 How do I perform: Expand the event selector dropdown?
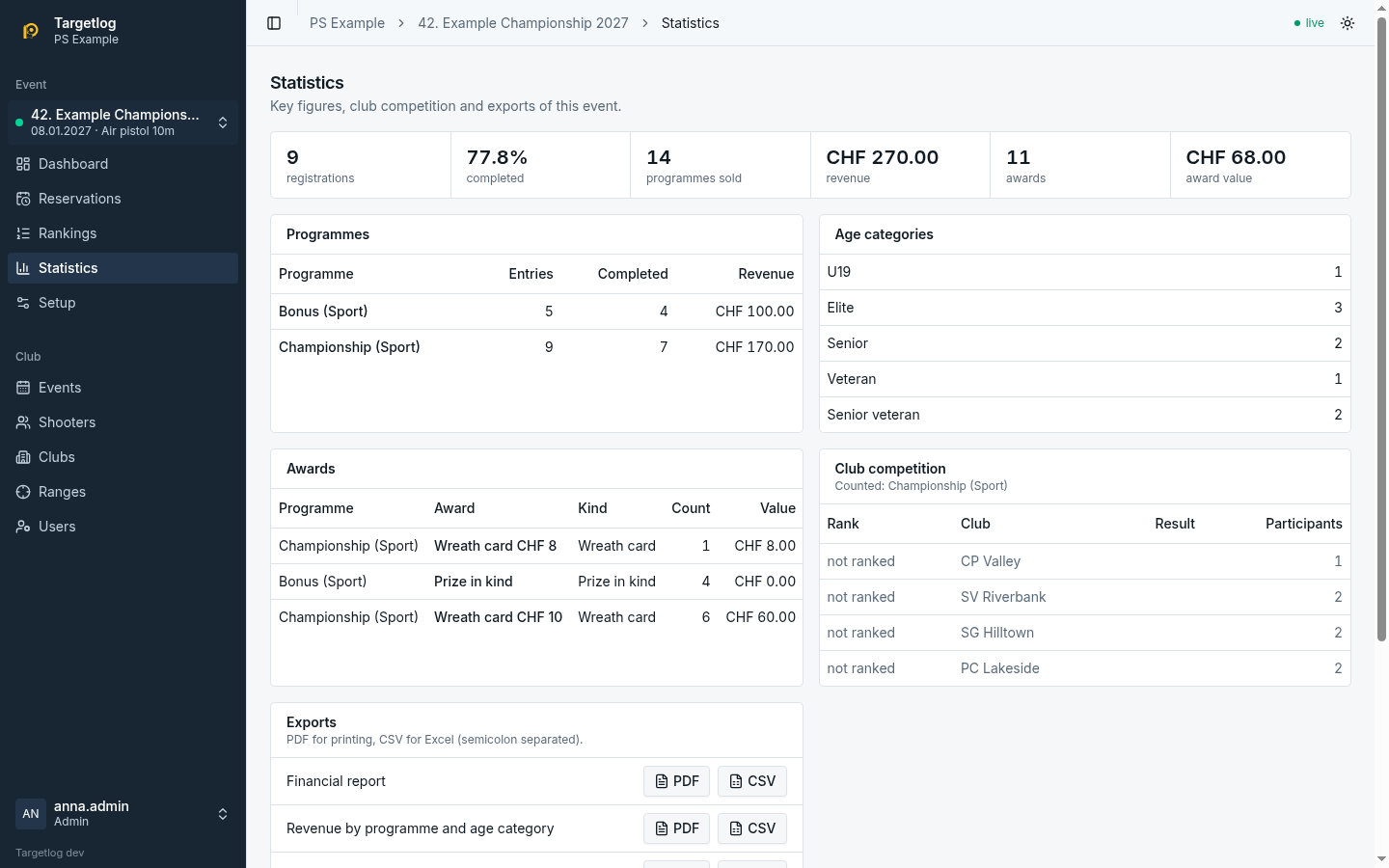[x=123, y=122]
